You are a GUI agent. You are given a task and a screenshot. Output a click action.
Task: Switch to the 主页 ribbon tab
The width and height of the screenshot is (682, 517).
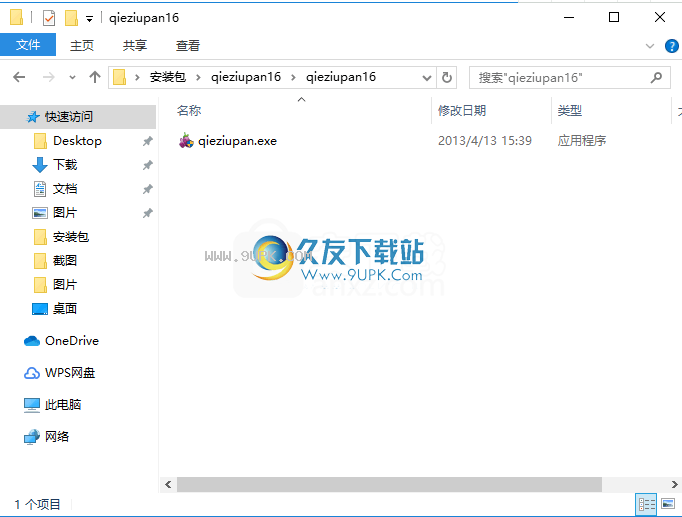[82, 45]
